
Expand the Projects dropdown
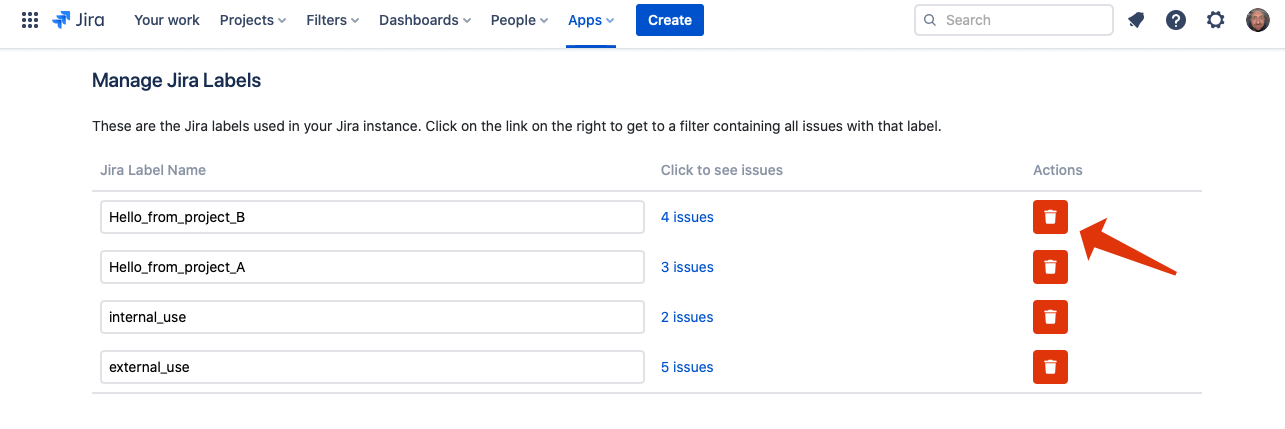pos(253,20)
